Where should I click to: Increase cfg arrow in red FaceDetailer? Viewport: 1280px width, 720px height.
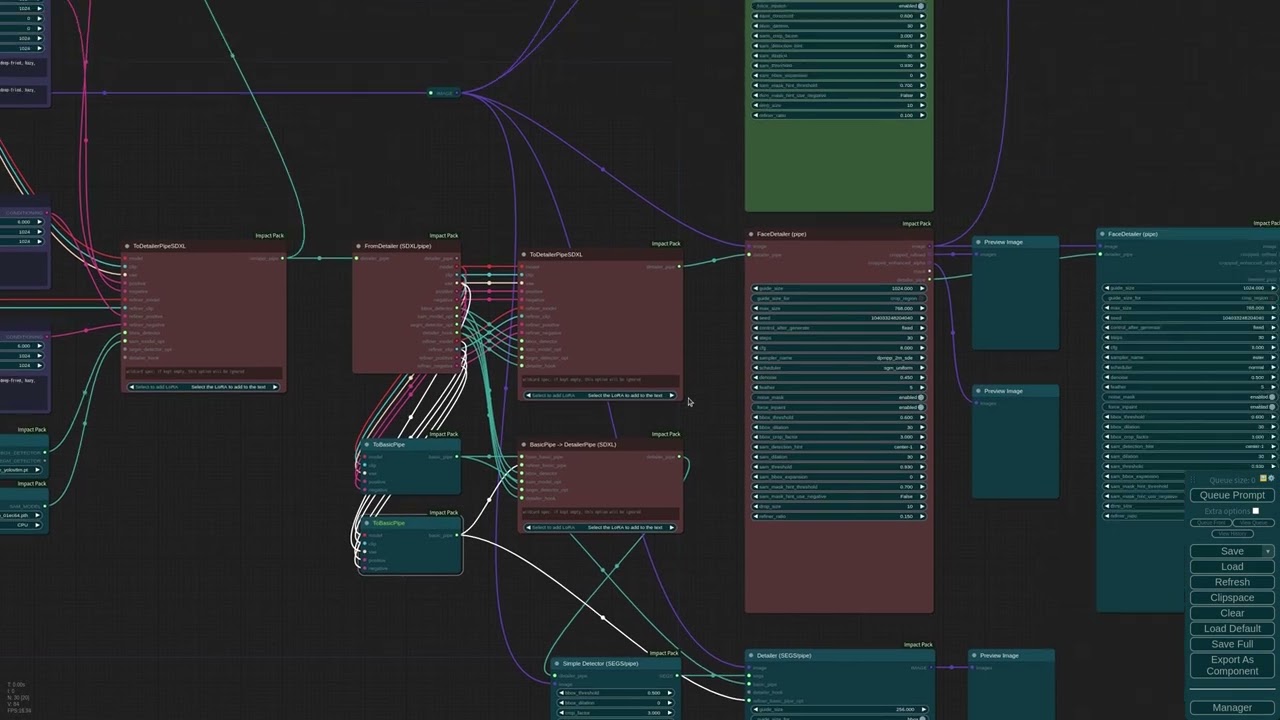921,348
